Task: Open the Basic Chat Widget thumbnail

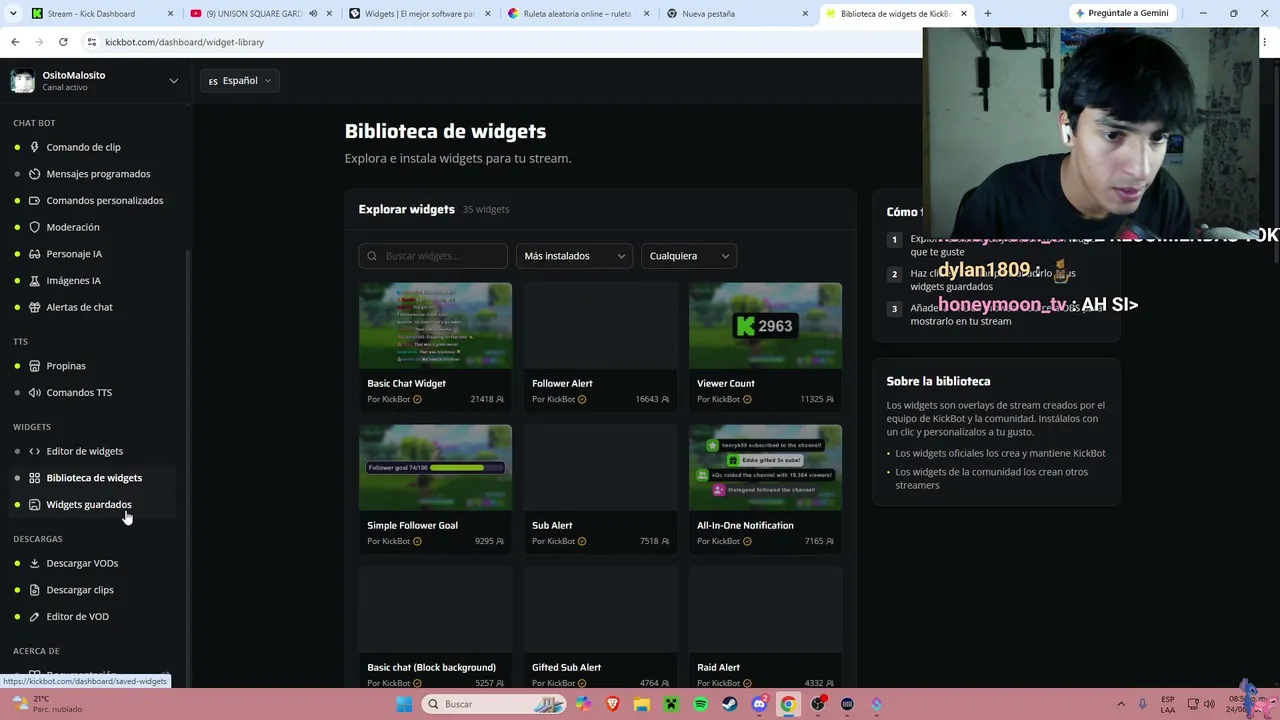Action: 435,326
